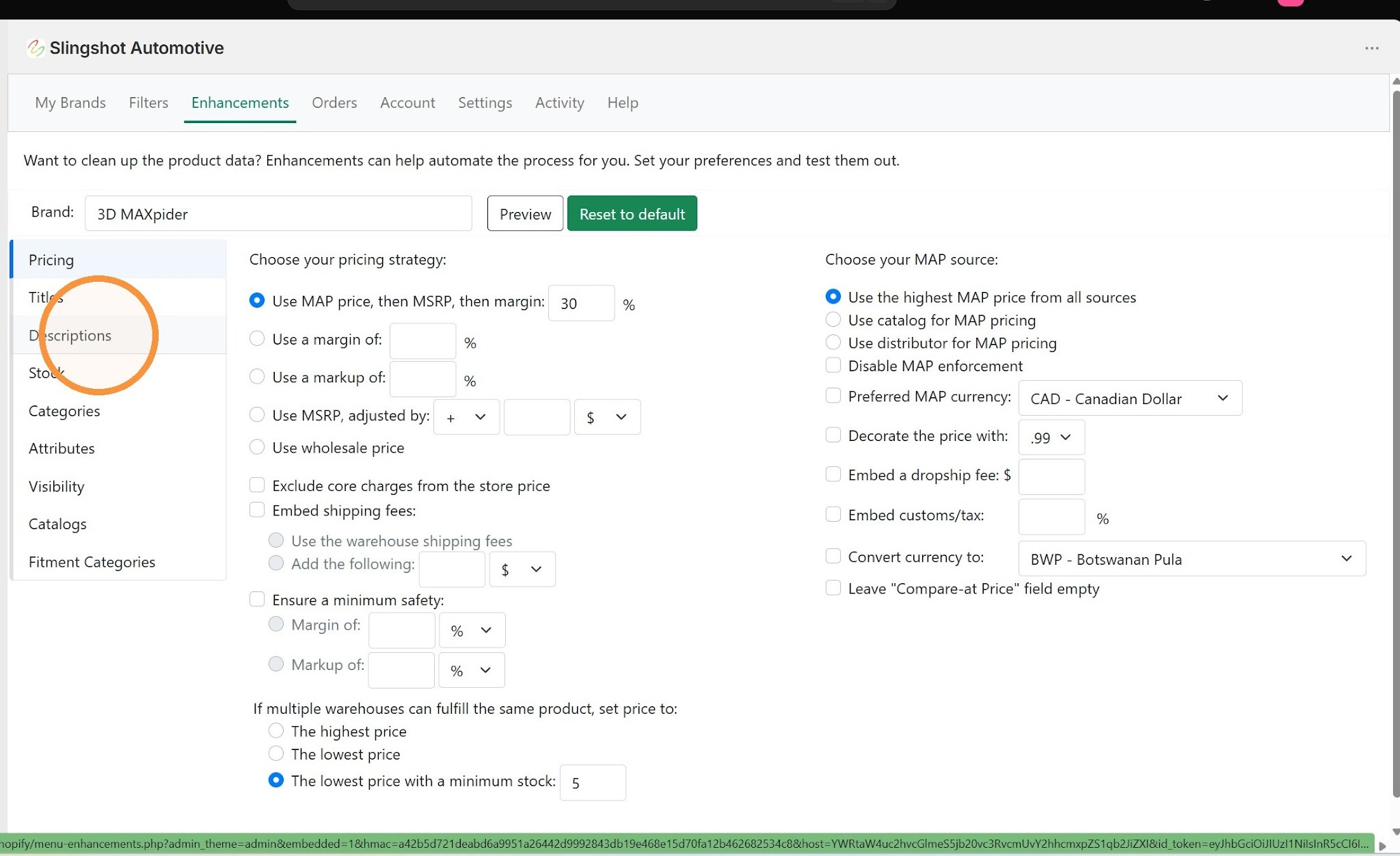
Task: Click the Use a markup of input field
Action: [x=422, y=379]
